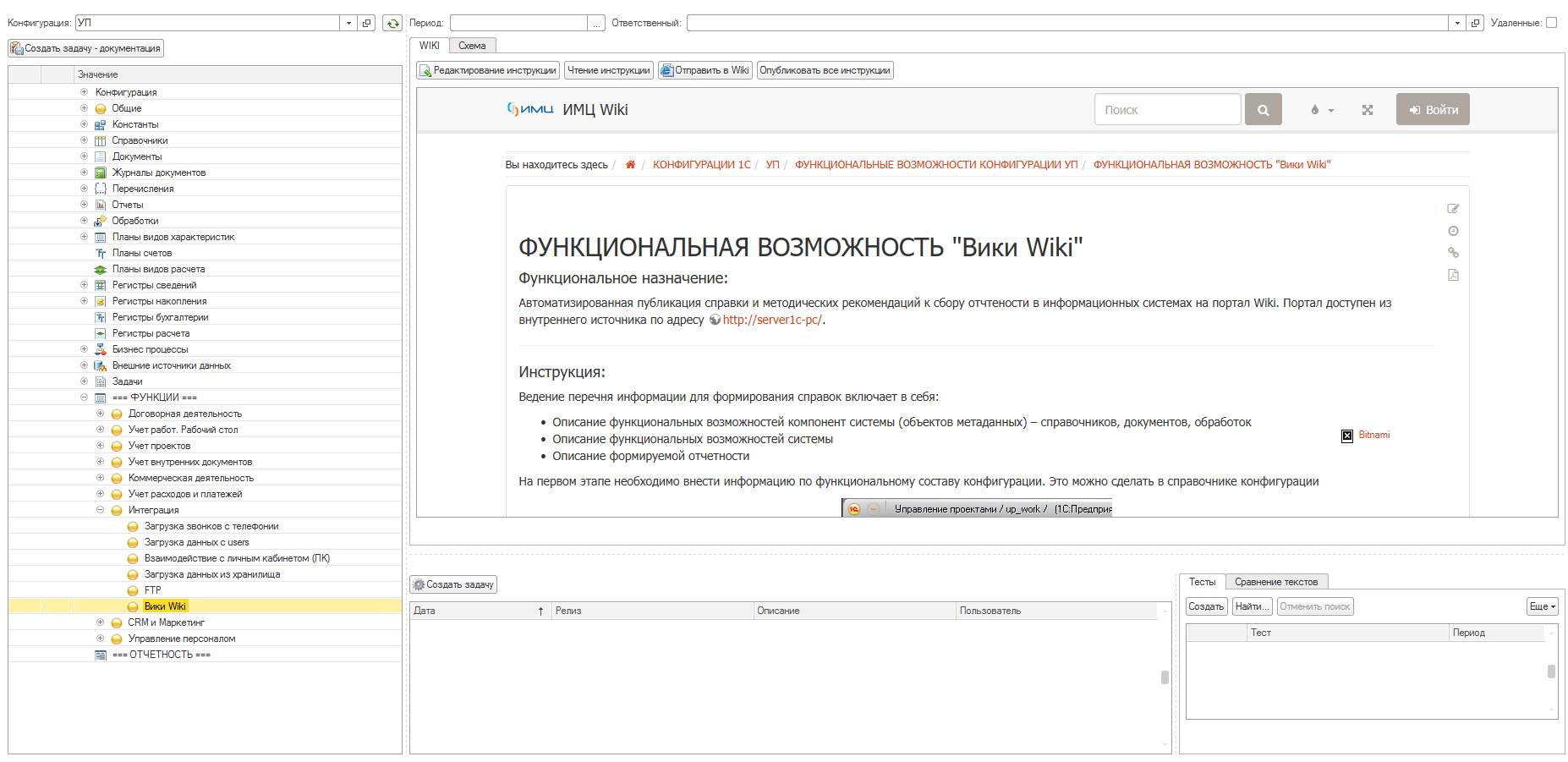Collapse the Интеграция tree branch
The width and height of the screenshot is (1568, 762).
[100, 510]
